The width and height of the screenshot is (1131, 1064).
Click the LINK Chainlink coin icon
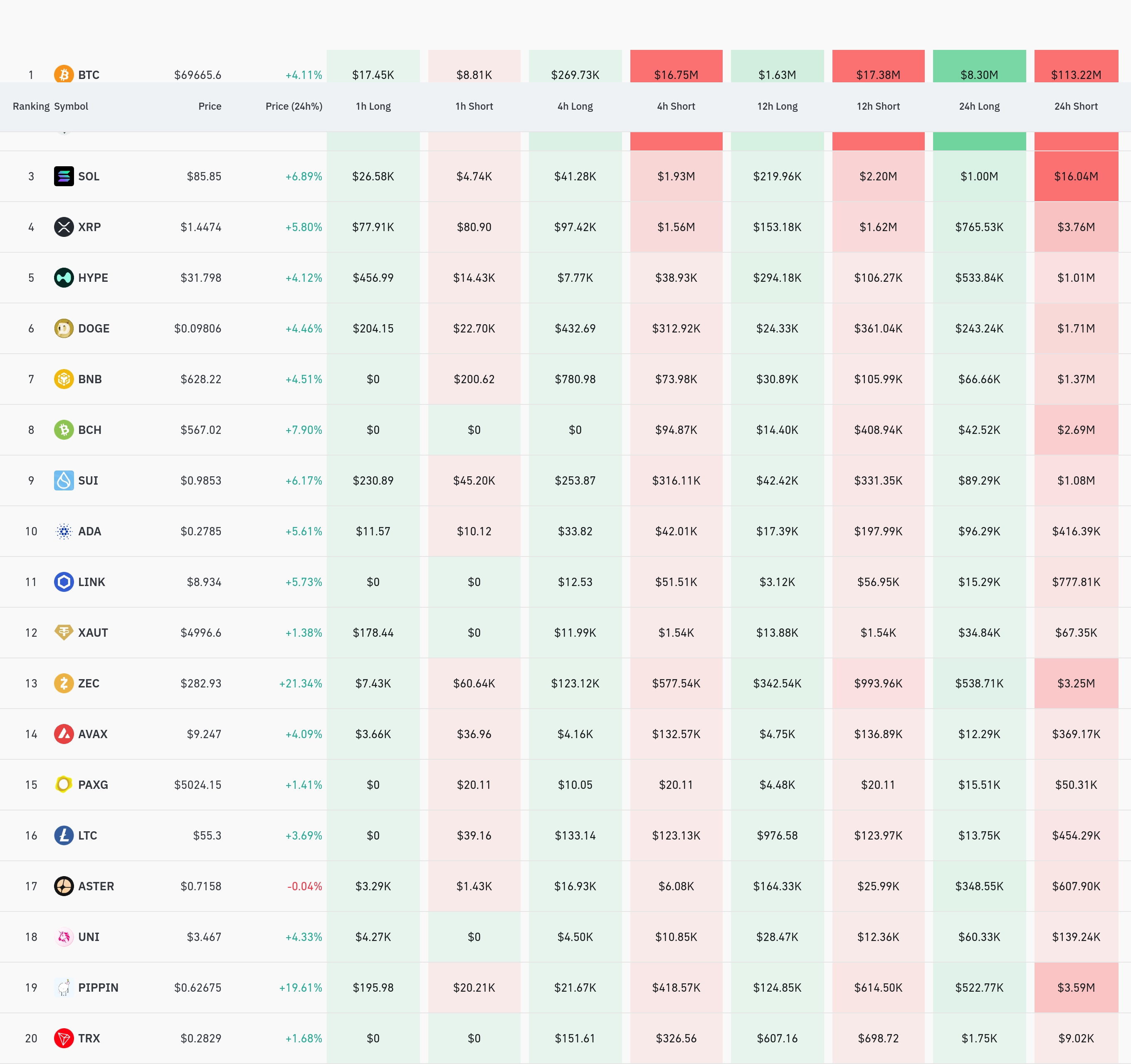pos(64,582)
